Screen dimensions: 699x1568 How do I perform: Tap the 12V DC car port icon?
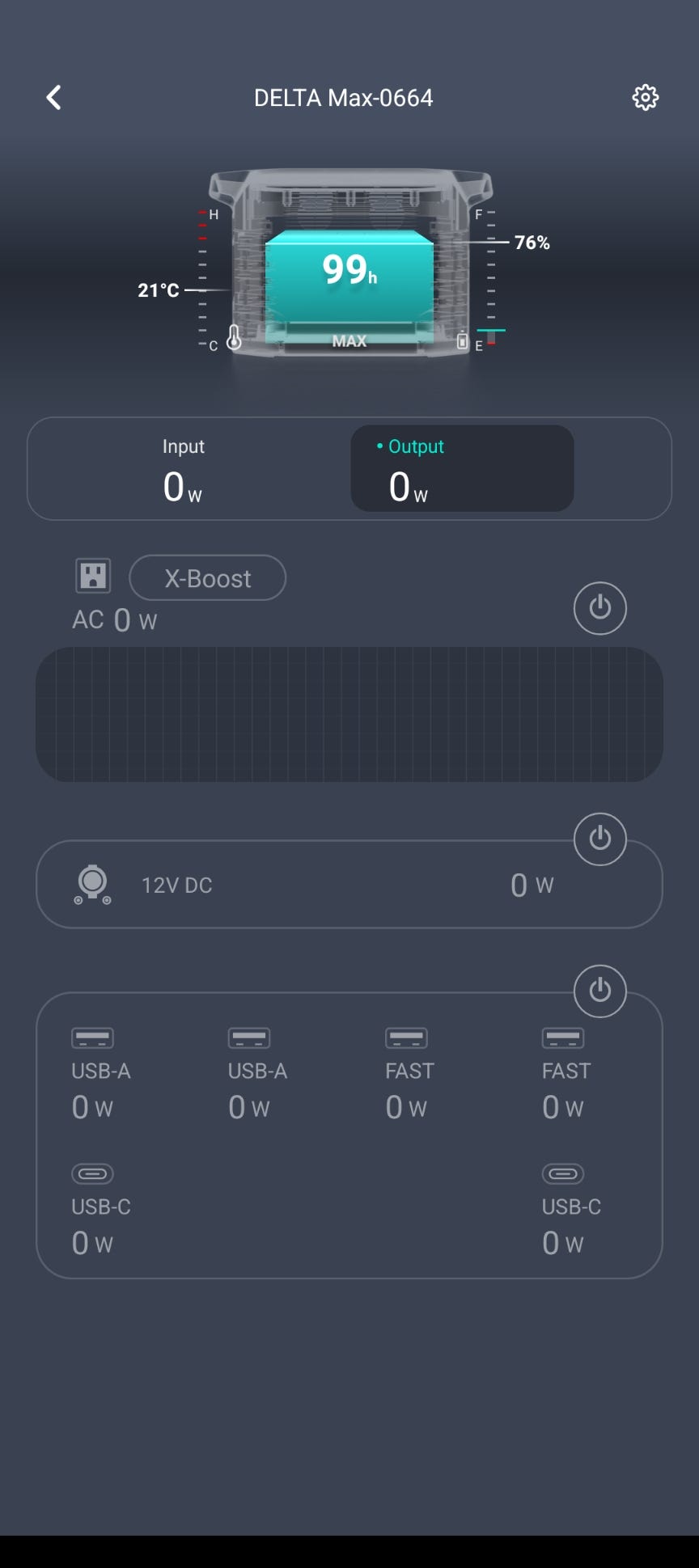pos(93,884)
